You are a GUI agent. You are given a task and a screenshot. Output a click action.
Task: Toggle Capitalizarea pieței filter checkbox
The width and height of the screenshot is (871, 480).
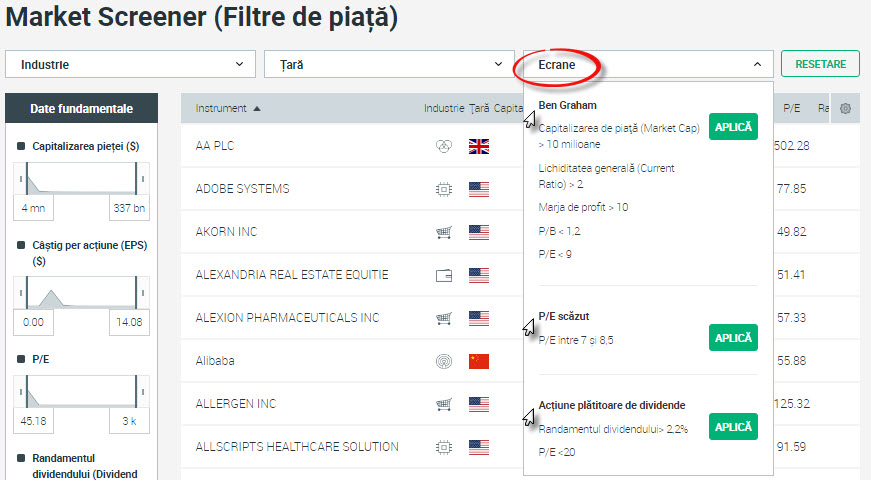tap(21, 146)
